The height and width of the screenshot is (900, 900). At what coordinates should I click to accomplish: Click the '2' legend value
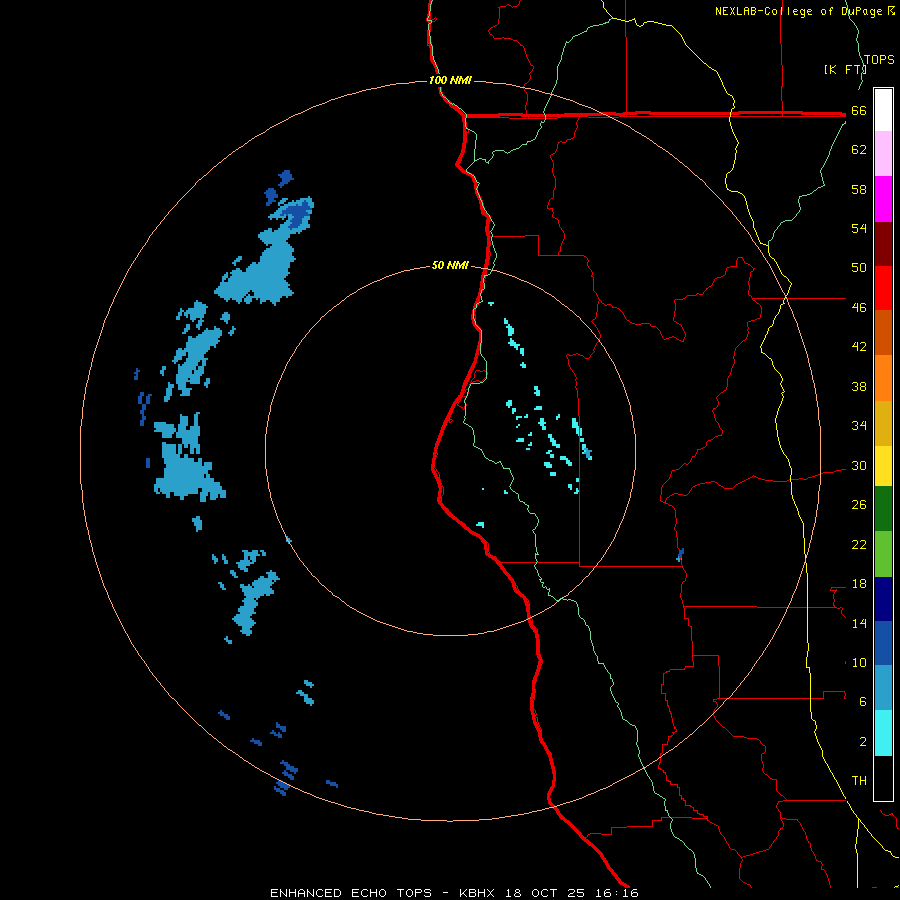click(x=863, y=741)
